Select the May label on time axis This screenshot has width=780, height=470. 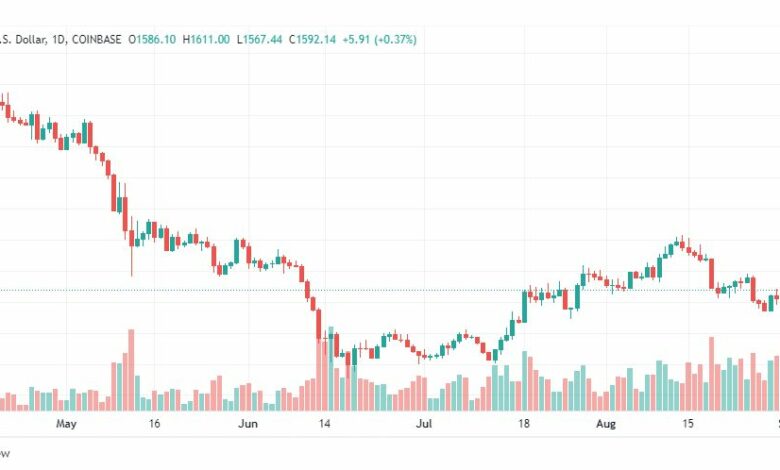pyautogui.click(x=66, y=424)
